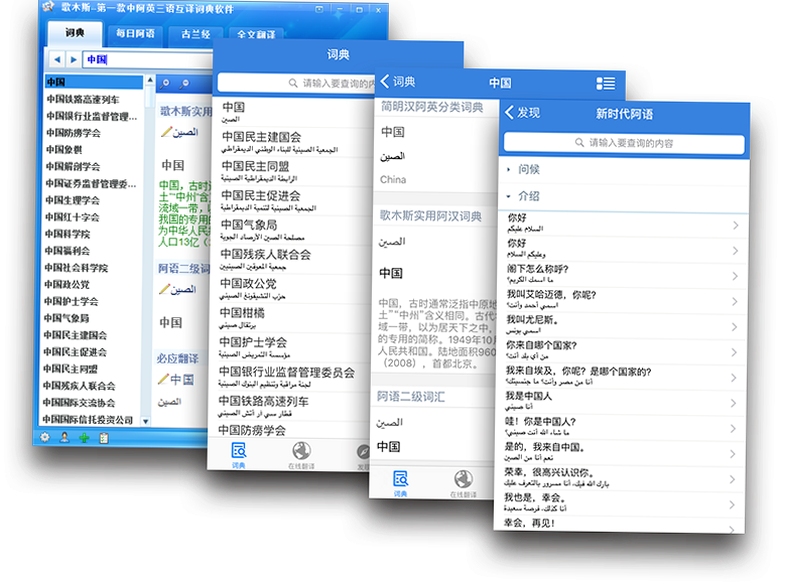
Task: Click the second zoom magnifier icon in desktop pane
Action: point(184,83)
